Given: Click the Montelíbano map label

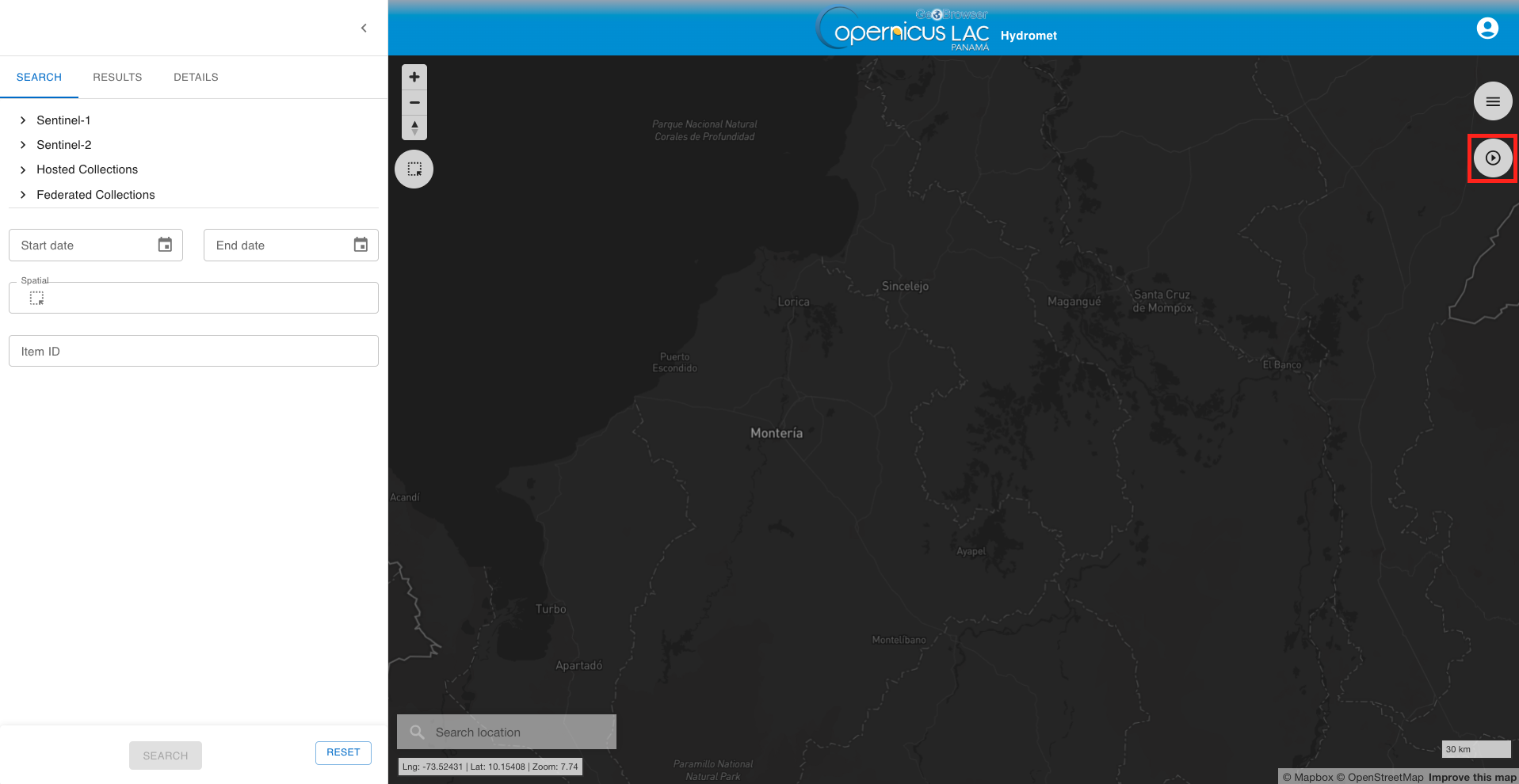Looking at the screenshot, I should [x=899, y=640].
